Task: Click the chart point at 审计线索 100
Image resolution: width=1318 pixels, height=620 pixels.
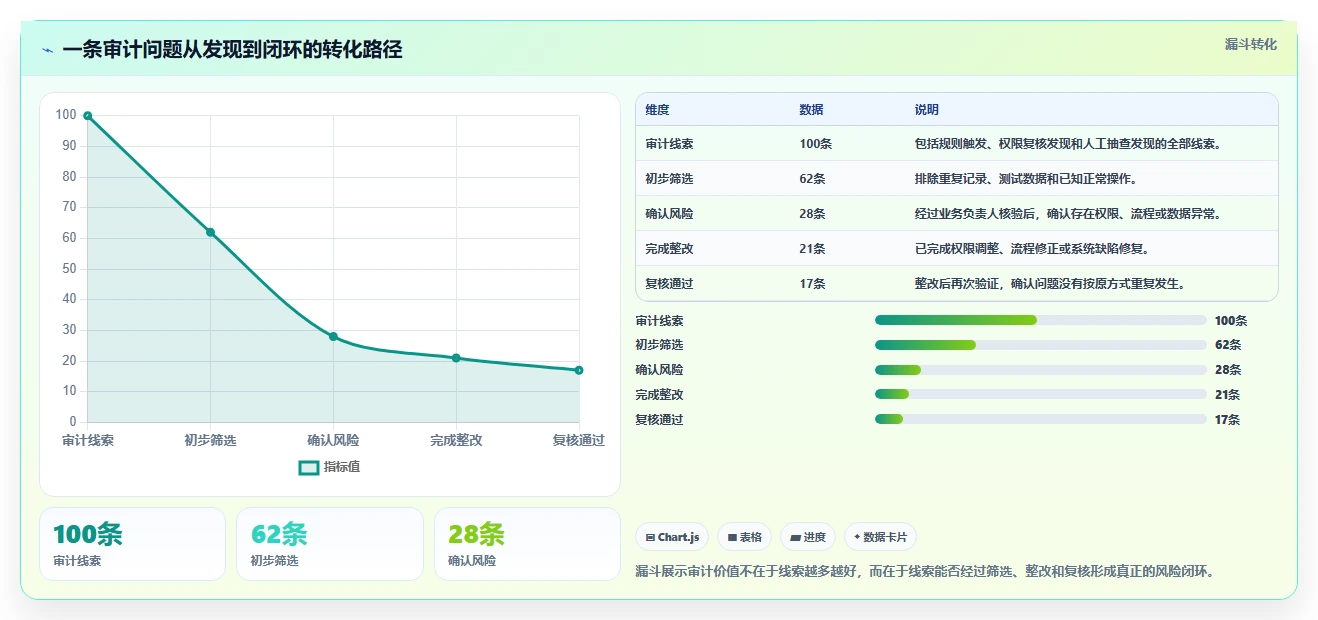Action: tap(88, 116)
